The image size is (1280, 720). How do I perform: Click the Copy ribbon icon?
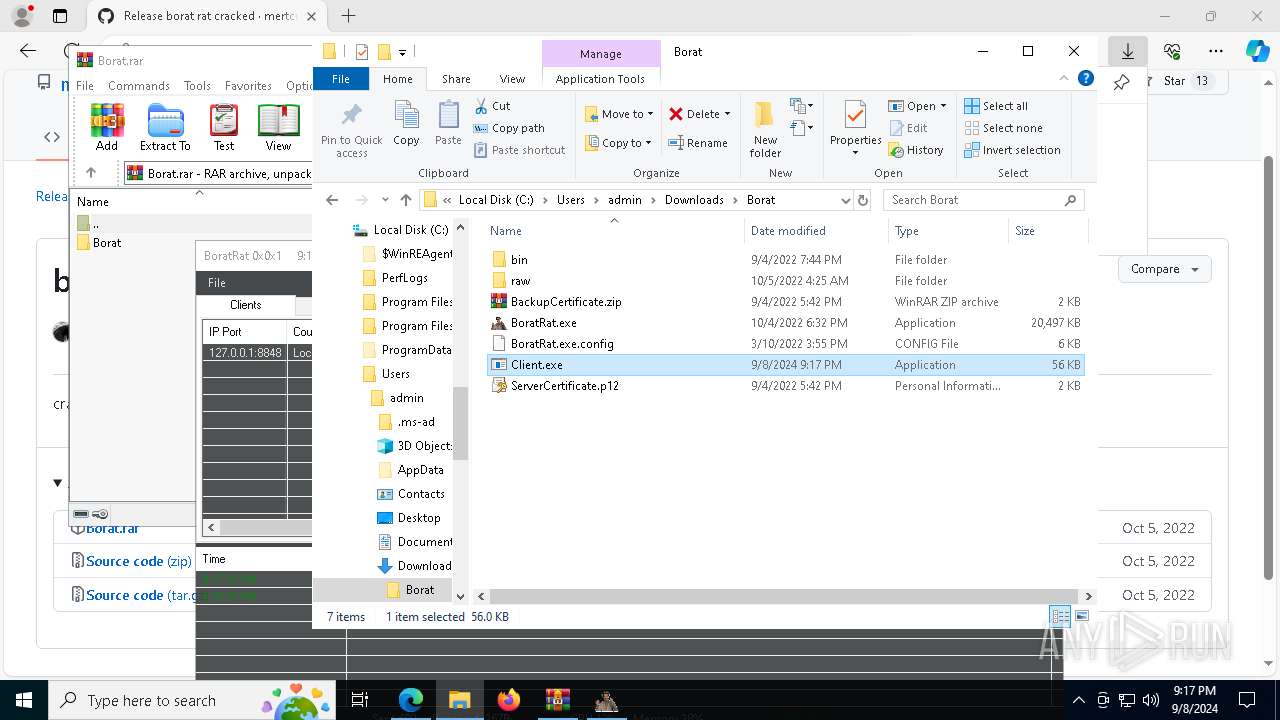[x=406, y=124]
